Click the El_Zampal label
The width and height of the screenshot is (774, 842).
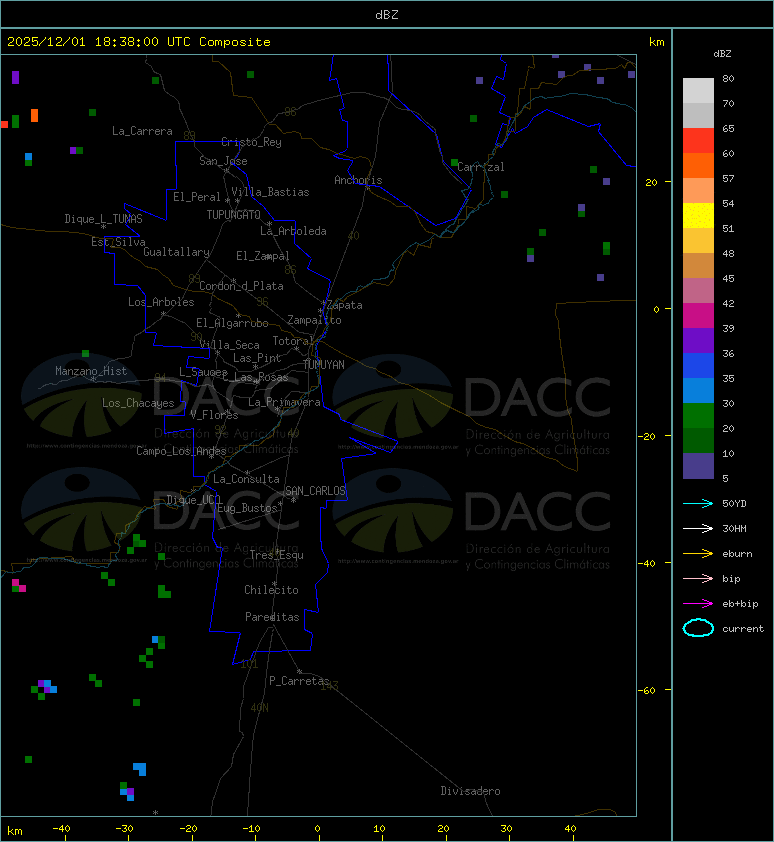pos(263,256)
